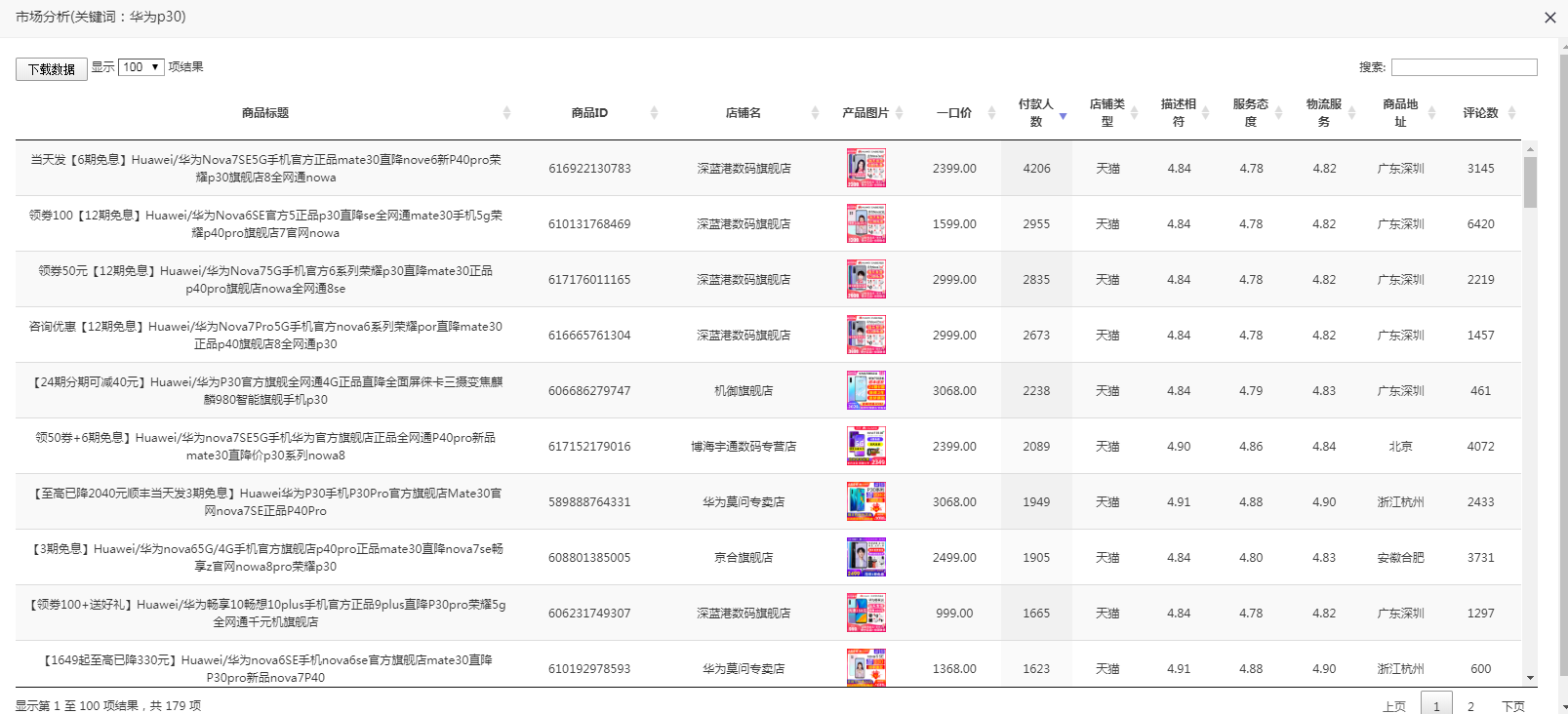
Task: Click title starting 【3期免息】Huawei/华为nova65G
Action: click(265, 557)
